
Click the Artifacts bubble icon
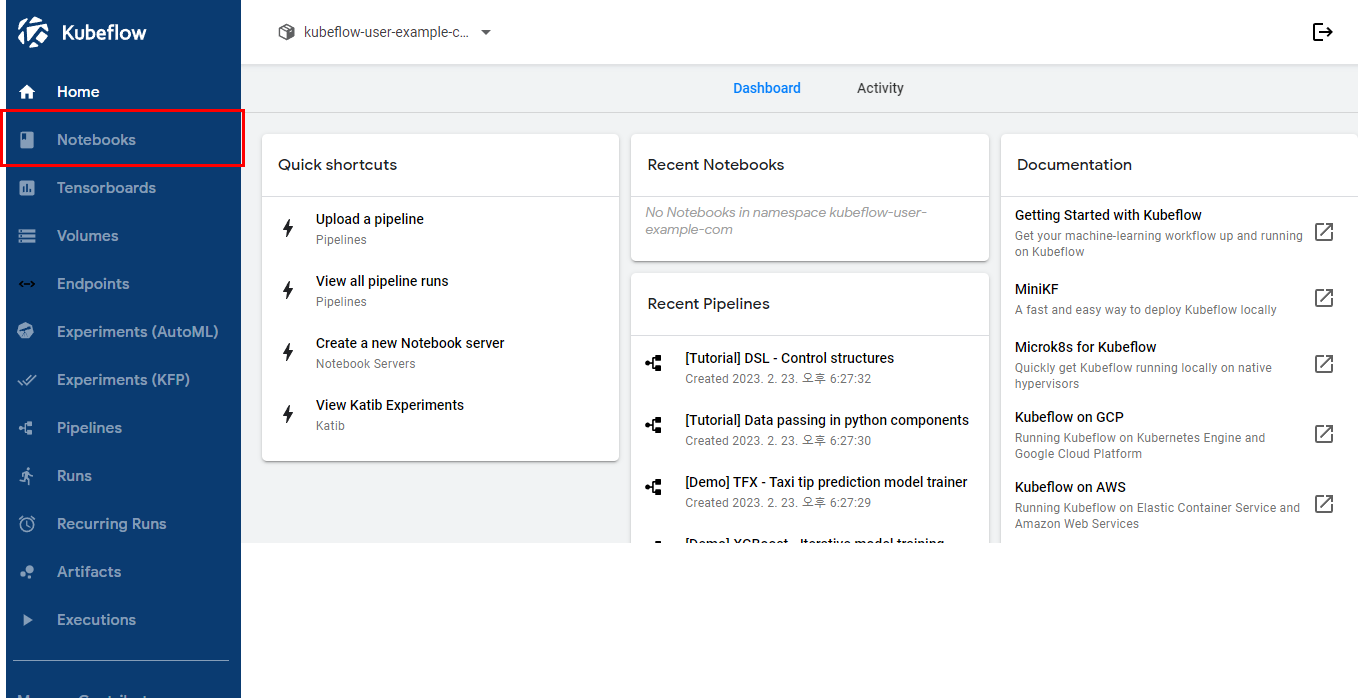click(27, 572)
